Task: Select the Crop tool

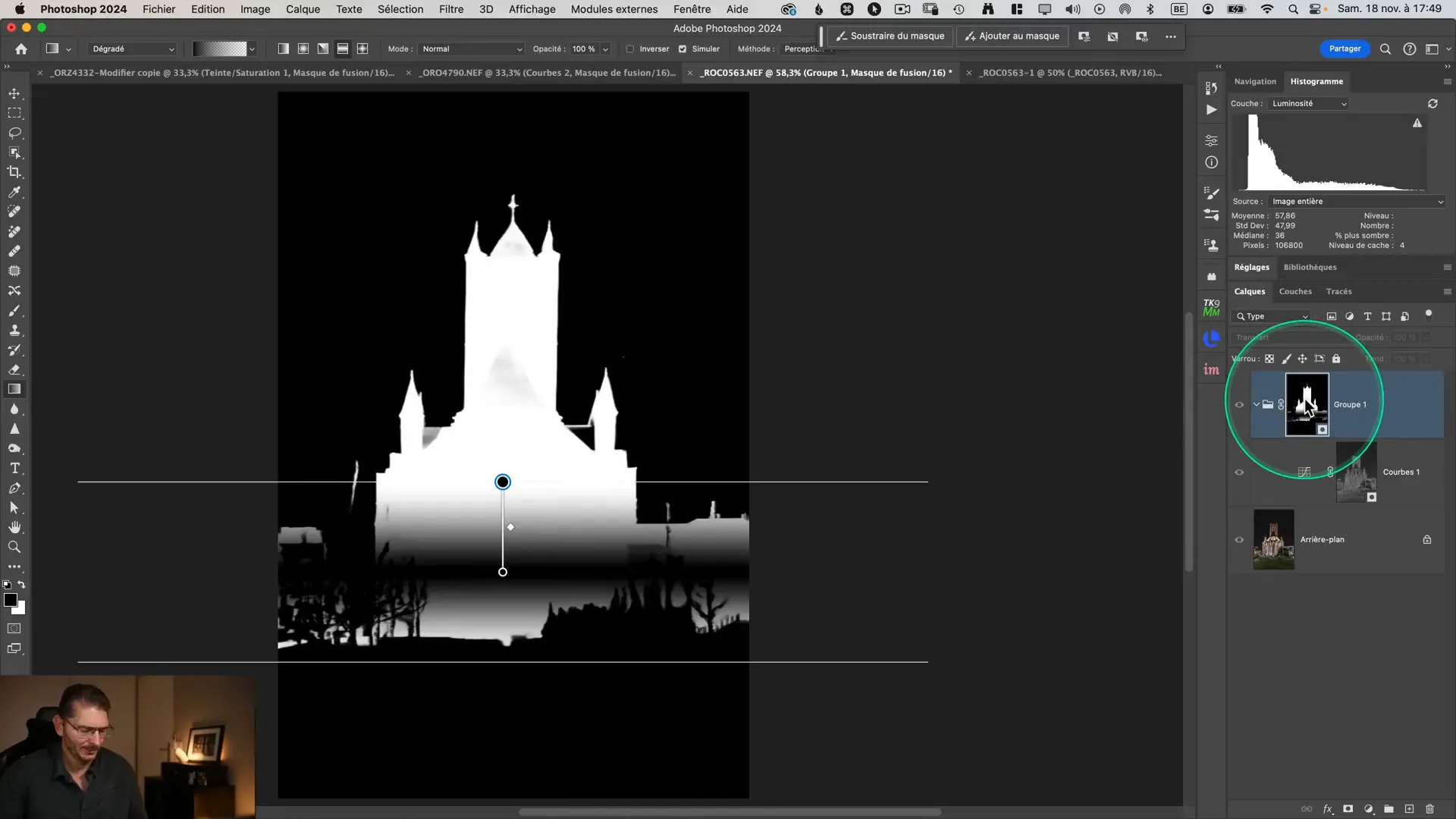Action: pyautogui.click(x=14, y=172)
